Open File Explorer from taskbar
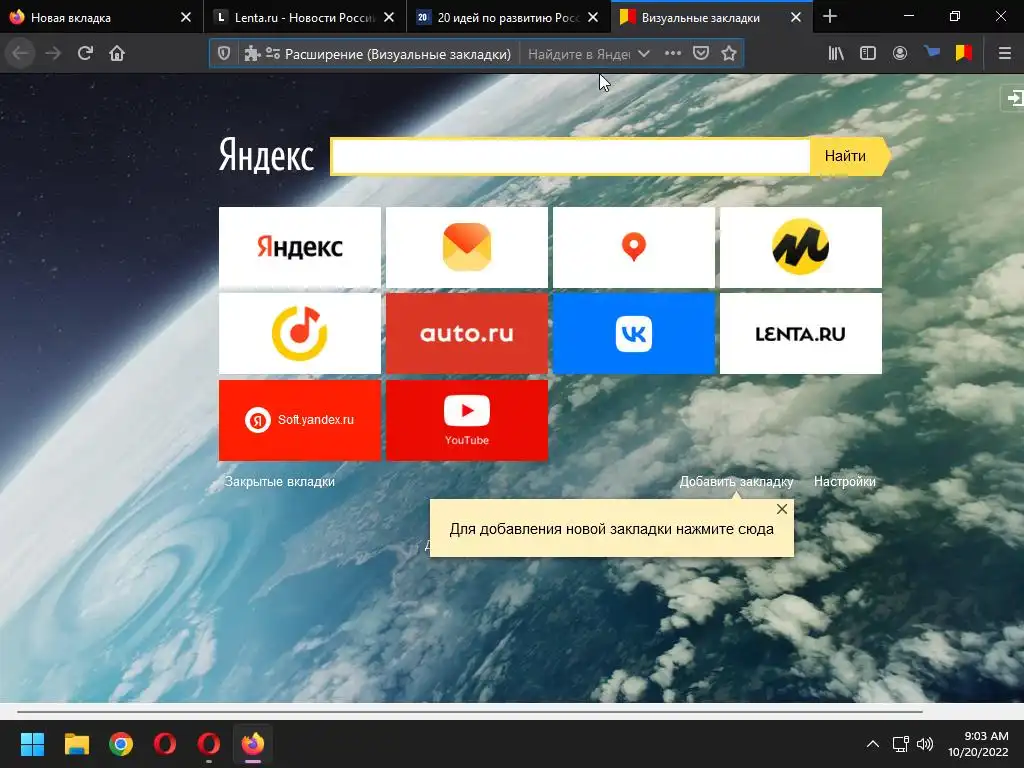Screen dimensions: 1024x768 (x=76, y=744)
